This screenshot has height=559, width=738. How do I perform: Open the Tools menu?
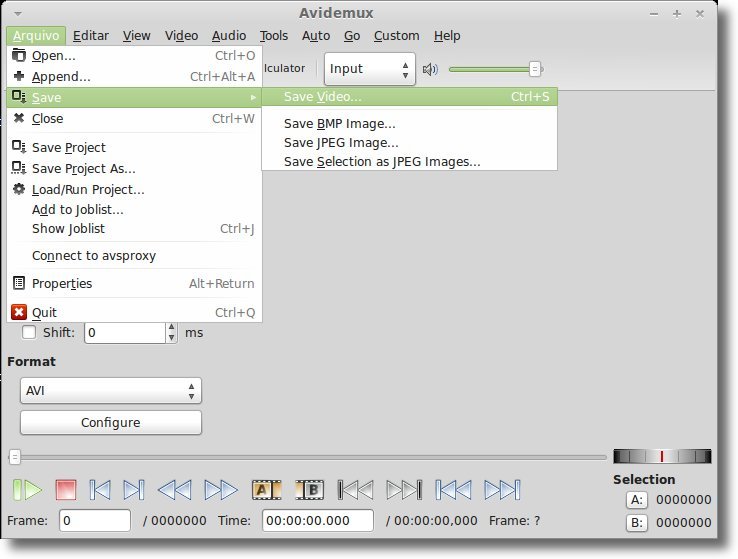point(274,36)
